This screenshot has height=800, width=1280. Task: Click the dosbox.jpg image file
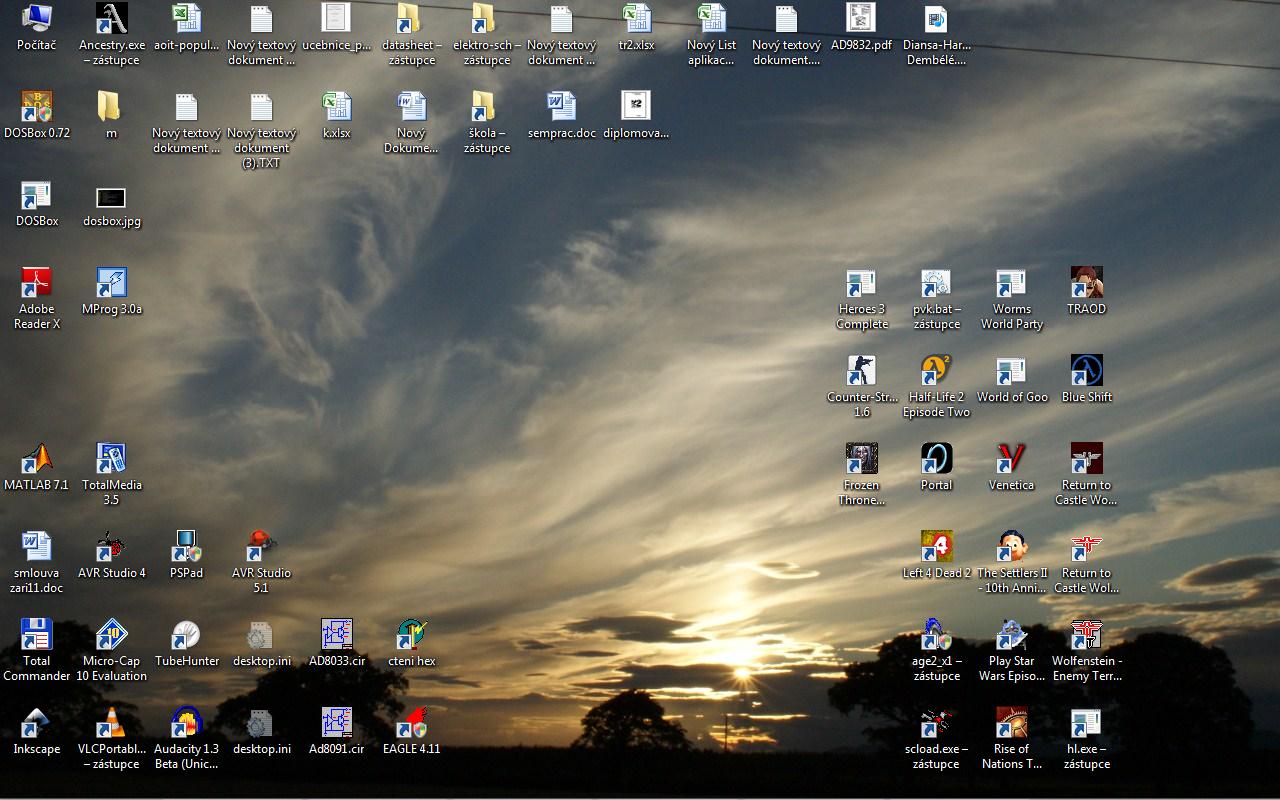click(111, 197)
